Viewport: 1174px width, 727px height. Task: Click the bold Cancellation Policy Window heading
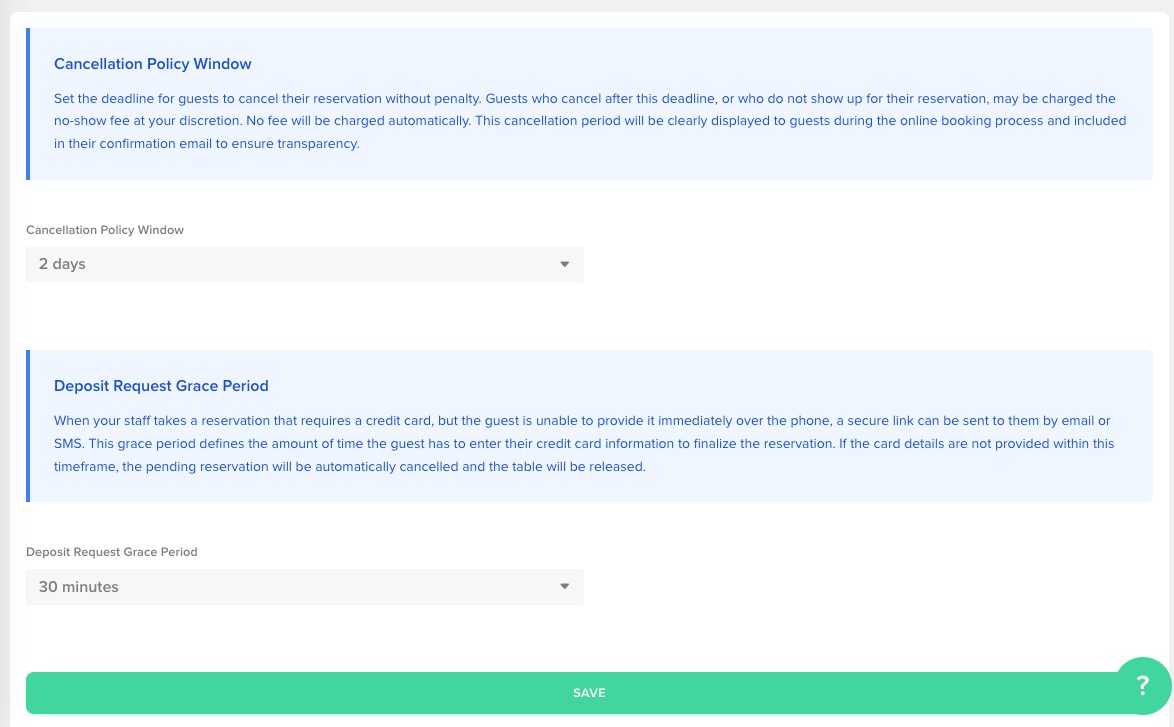pyautogui.click(x=153, y=64)
